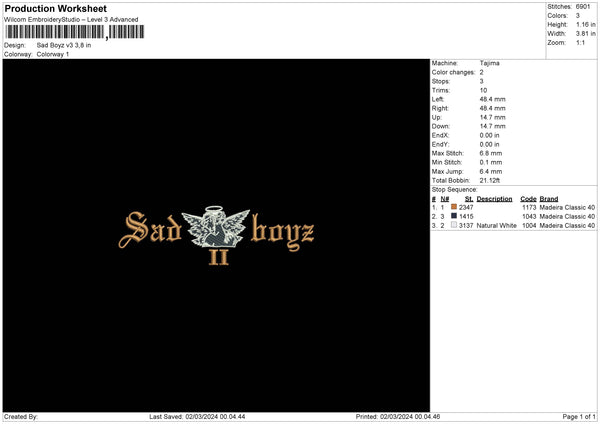Viewport: 600px width, 424px height.
Task: Click the 'Created By:' footer label
Action: pyautogui.click(x=21, y=417)
